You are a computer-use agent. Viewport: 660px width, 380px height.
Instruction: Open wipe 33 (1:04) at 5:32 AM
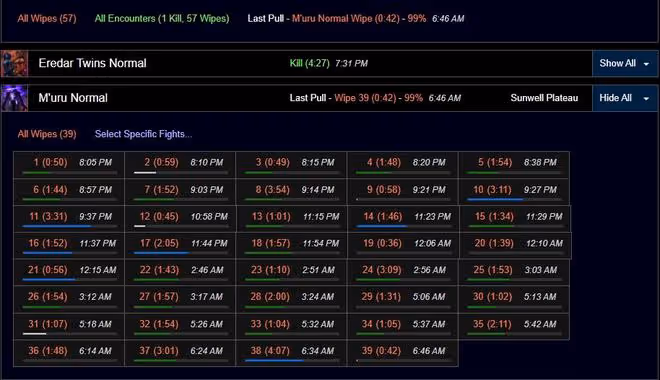point(291,326)
